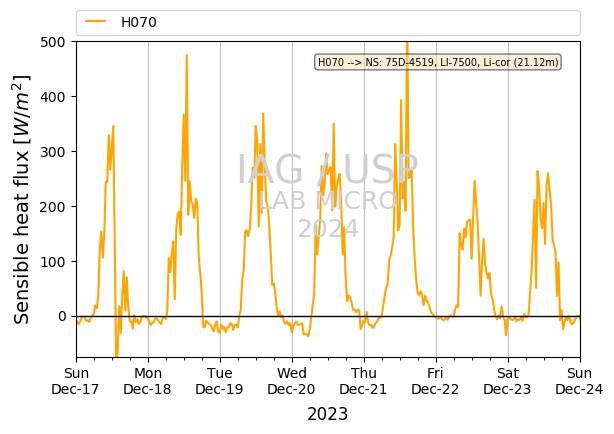Click the y-axis tick label 200
The width and height of the screenshot is (614, 434).
coord(53,207)
